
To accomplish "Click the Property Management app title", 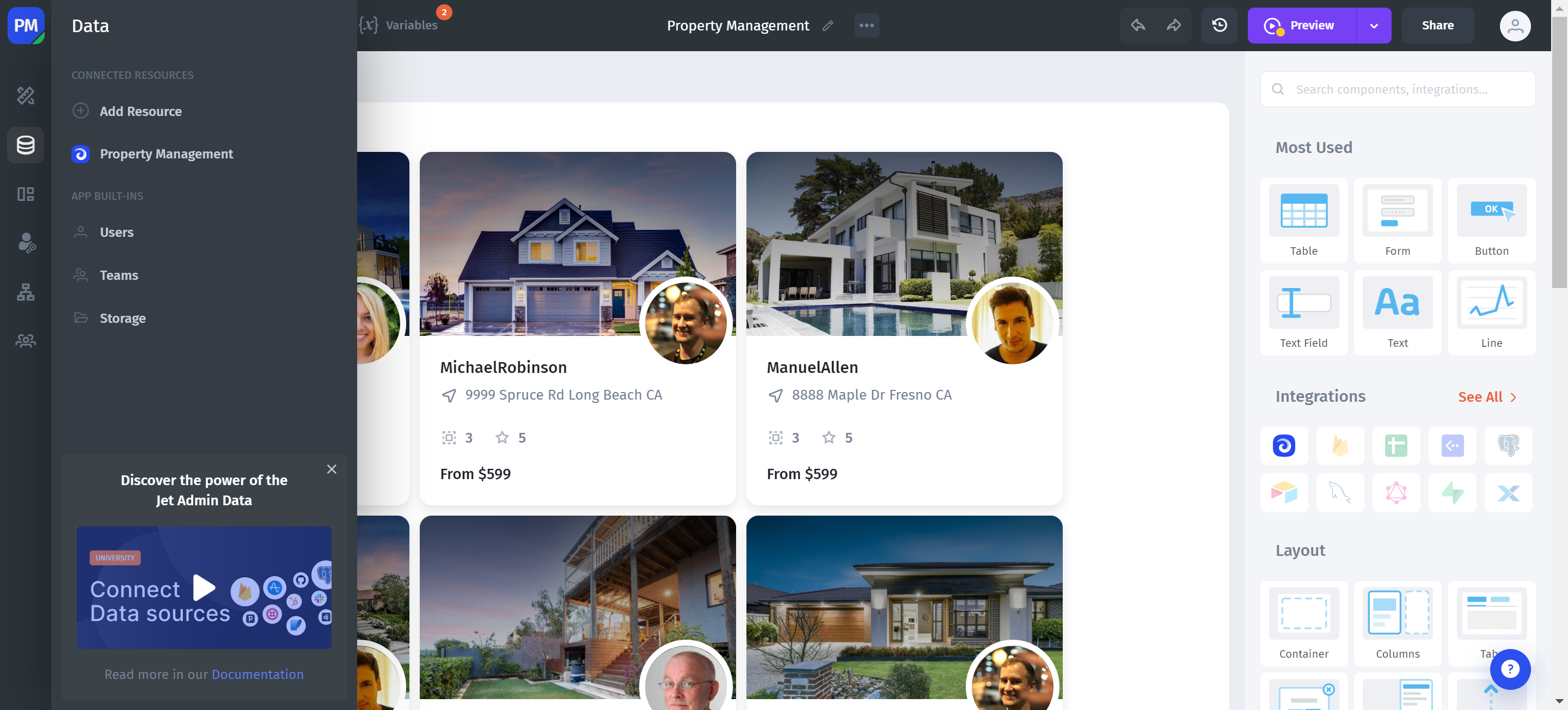I will [738, 26].
